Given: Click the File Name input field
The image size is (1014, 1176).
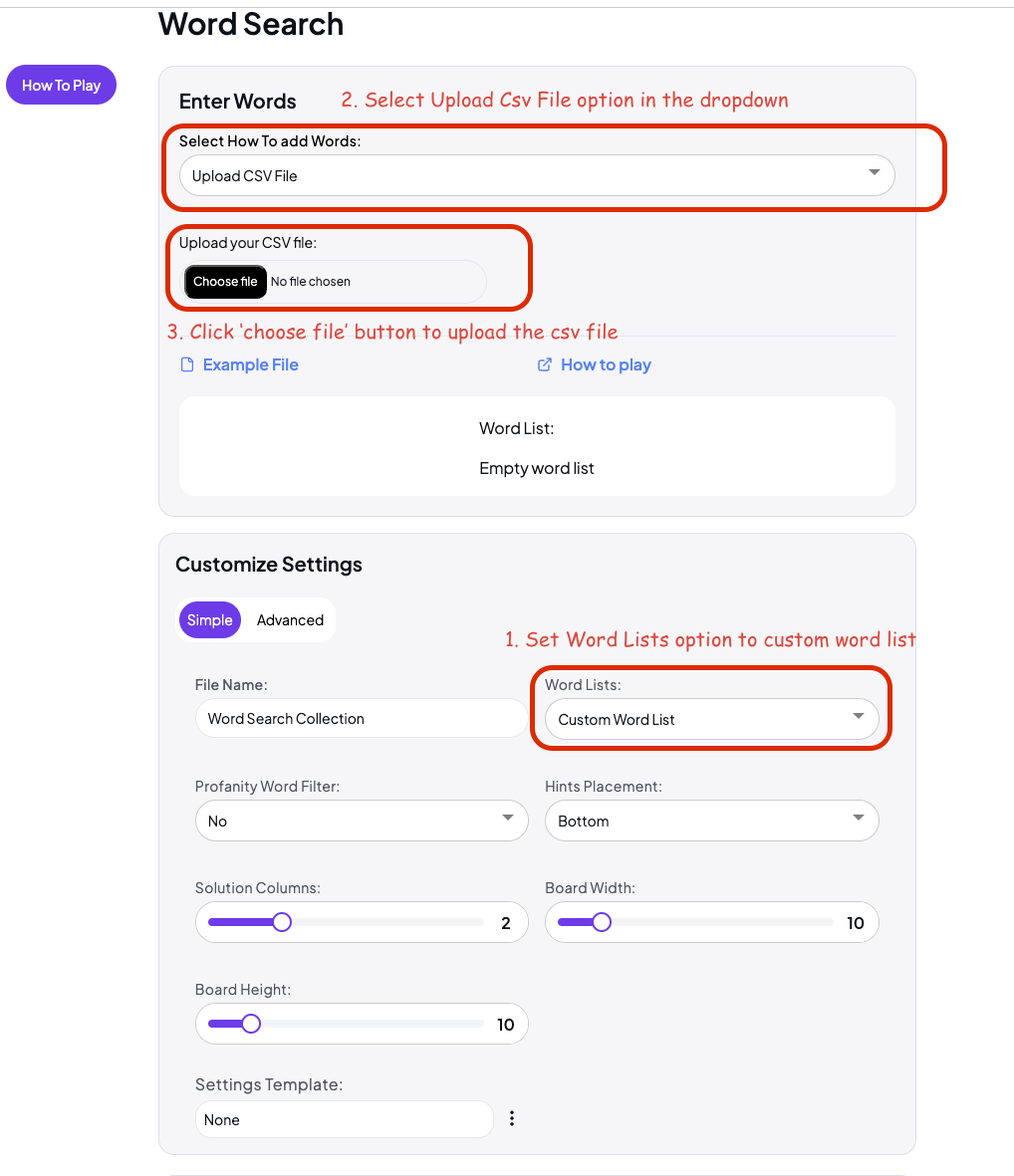Looking at the screenshot, I should [x=362, y=719].
